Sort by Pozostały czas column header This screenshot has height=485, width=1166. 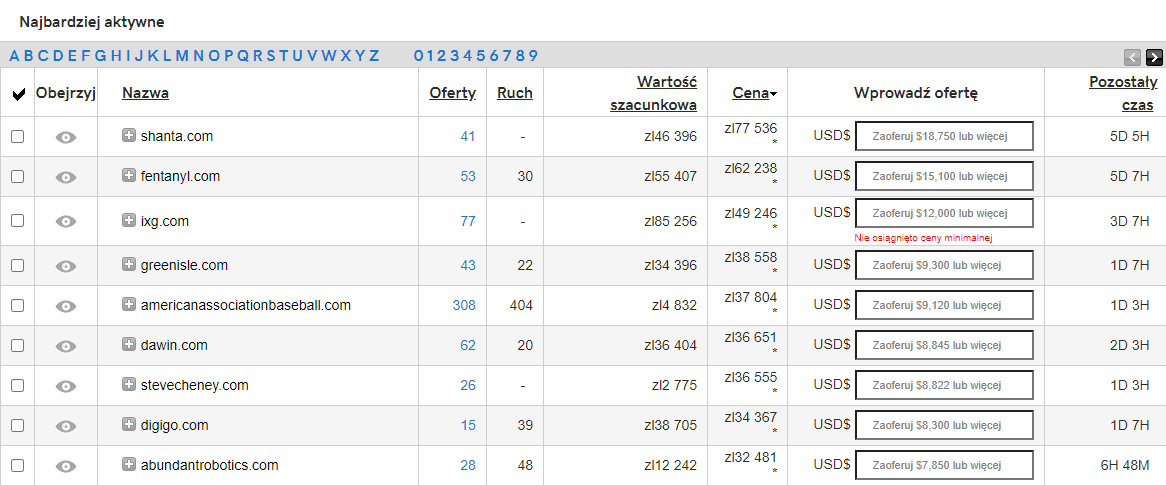[1121, 93]
